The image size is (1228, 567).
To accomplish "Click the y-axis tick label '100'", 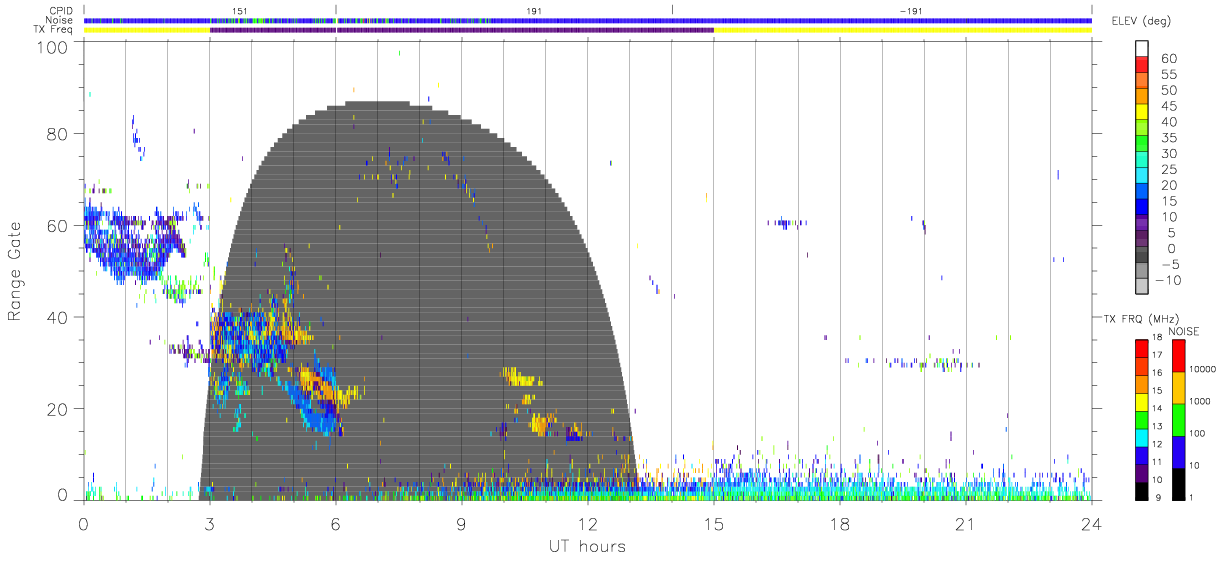I will point(55,47).
